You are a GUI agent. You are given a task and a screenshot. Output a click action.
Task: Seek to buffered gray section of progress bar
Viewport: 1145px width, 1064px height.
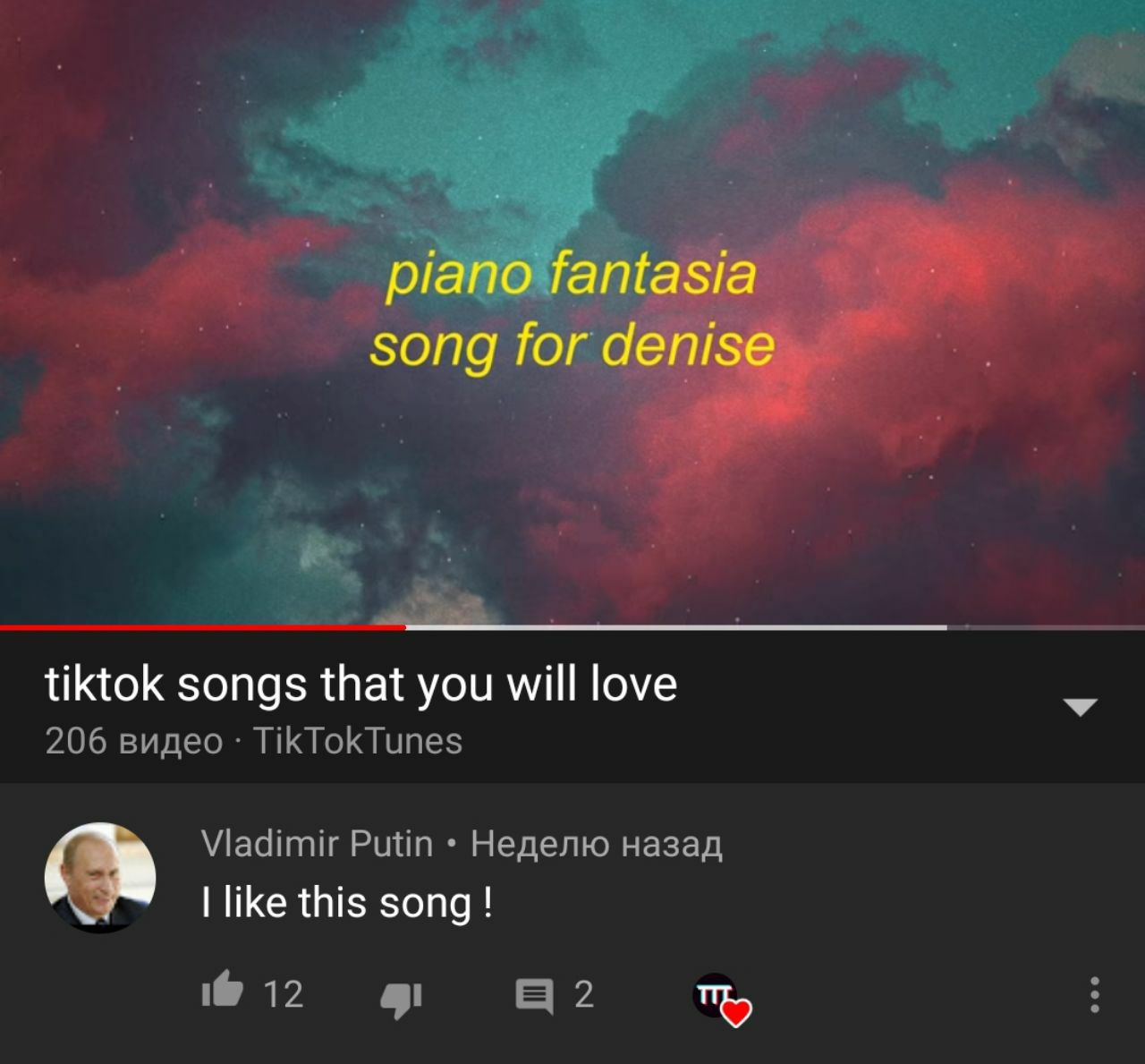pyautogui.click(x=676, y=627)
